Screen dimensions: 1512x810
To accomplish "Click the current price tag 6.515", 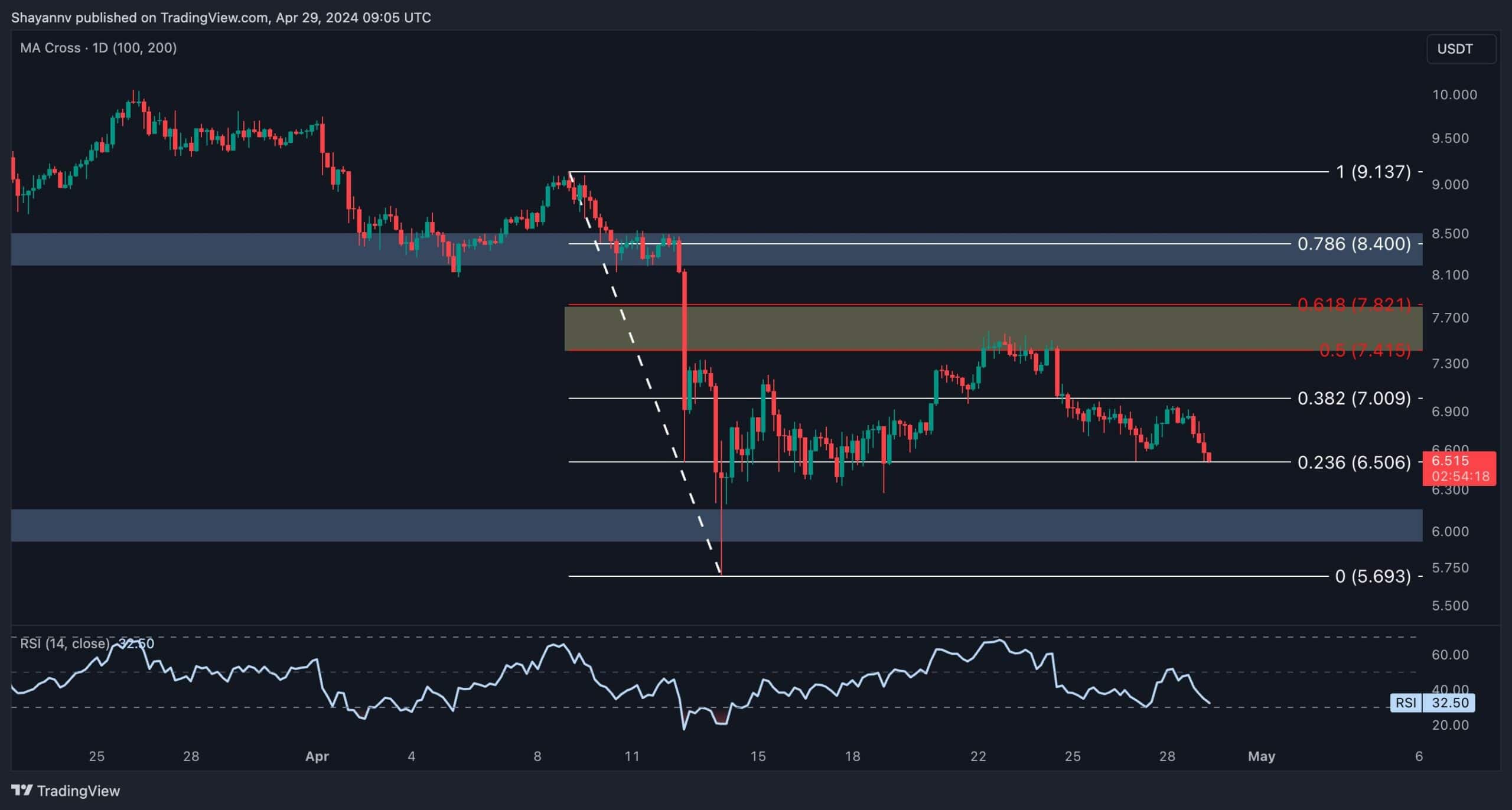I will tap(1459, 468).
